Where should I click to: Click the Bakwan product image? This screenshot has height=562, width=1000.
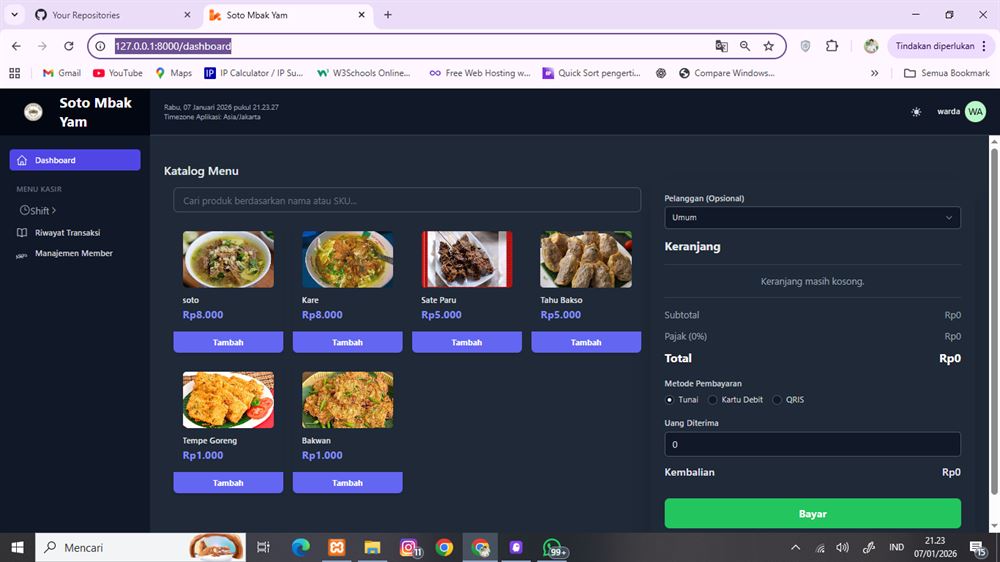point(348,400)
